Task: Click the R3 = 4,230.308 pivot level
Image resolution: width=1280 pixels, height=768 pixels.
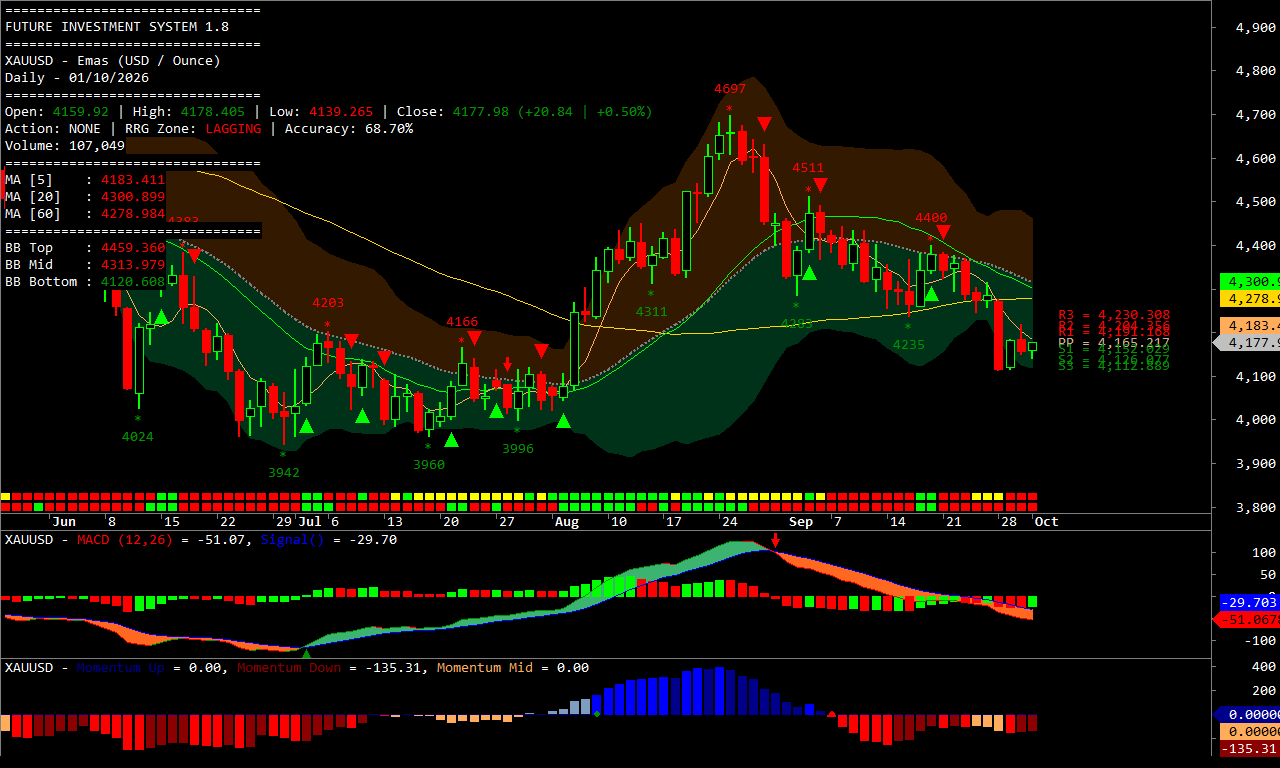Action: [1114, 315]
